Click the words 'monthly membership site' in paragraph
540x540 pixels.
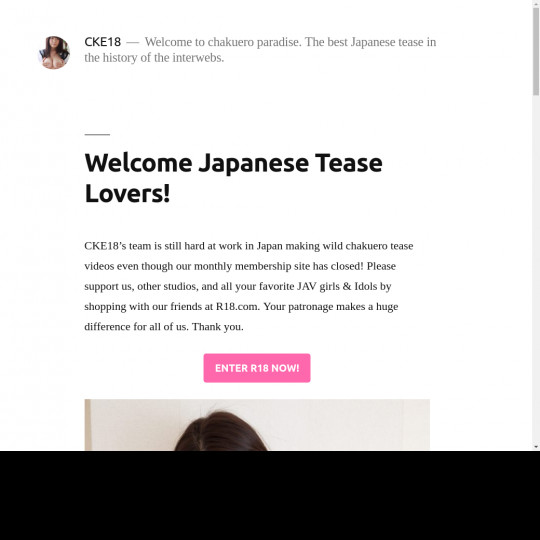tap(252, 266)
